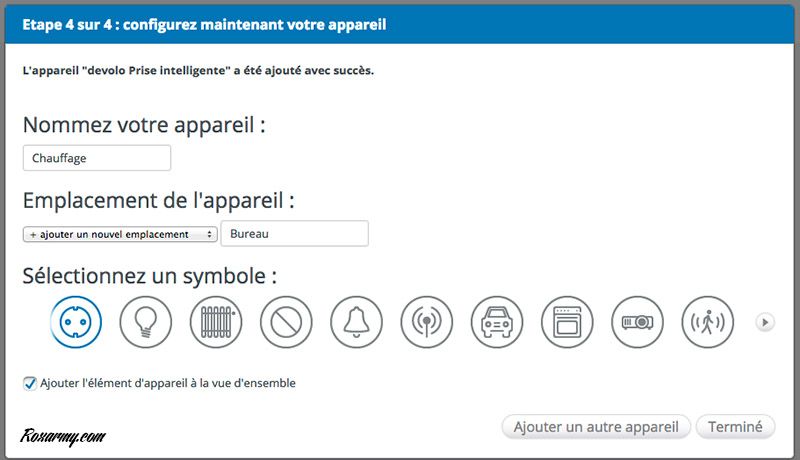800x460 pixels.
Task: Select the power socket symbol
Action: click(x=76, y=322)
